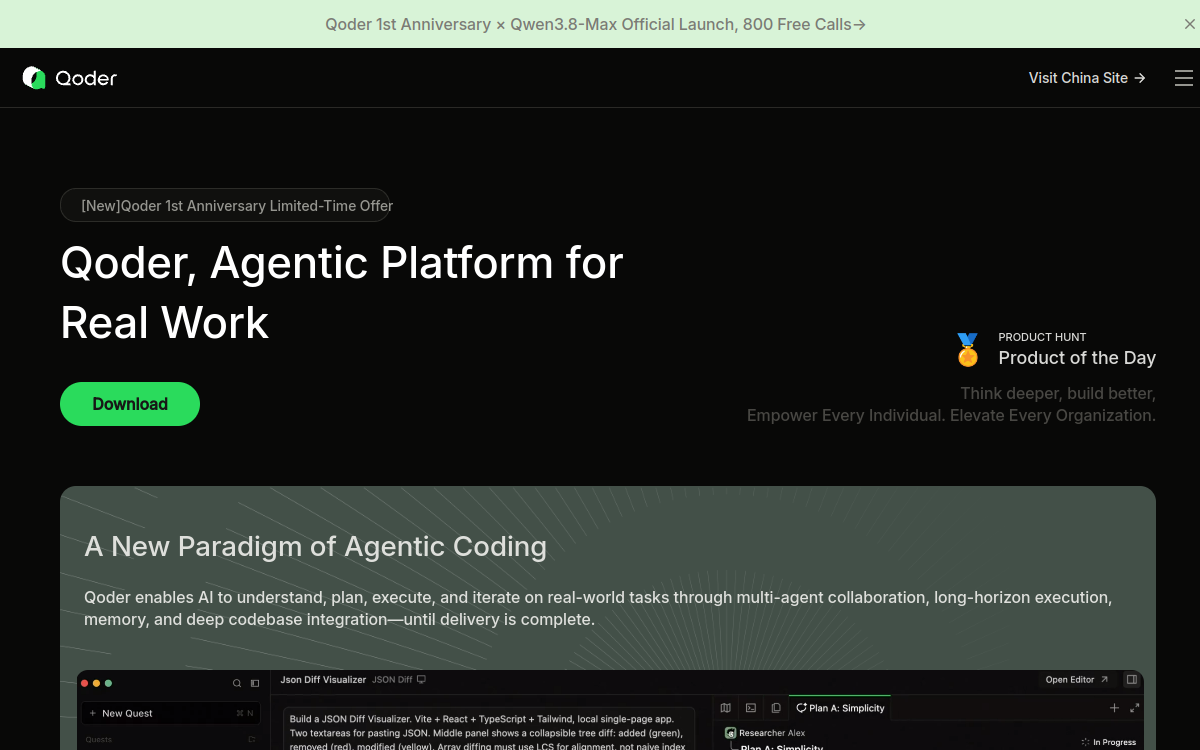Click 'Empower Every Individual. Elevate Every Organization.' text
The image size is (1200, 750).
point(951,415)
